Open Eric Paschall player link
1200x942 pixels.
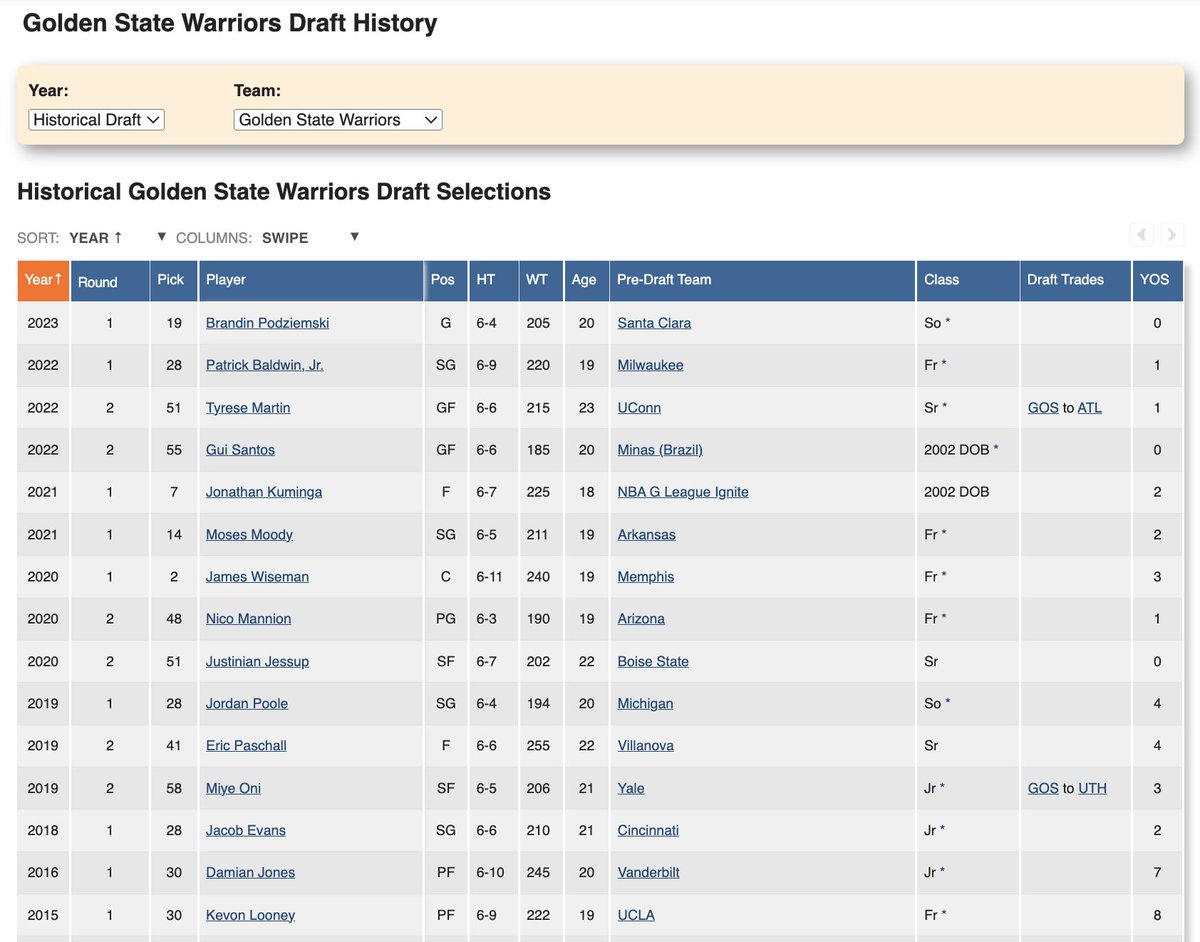pyautogui.click(x=246, y=746)
